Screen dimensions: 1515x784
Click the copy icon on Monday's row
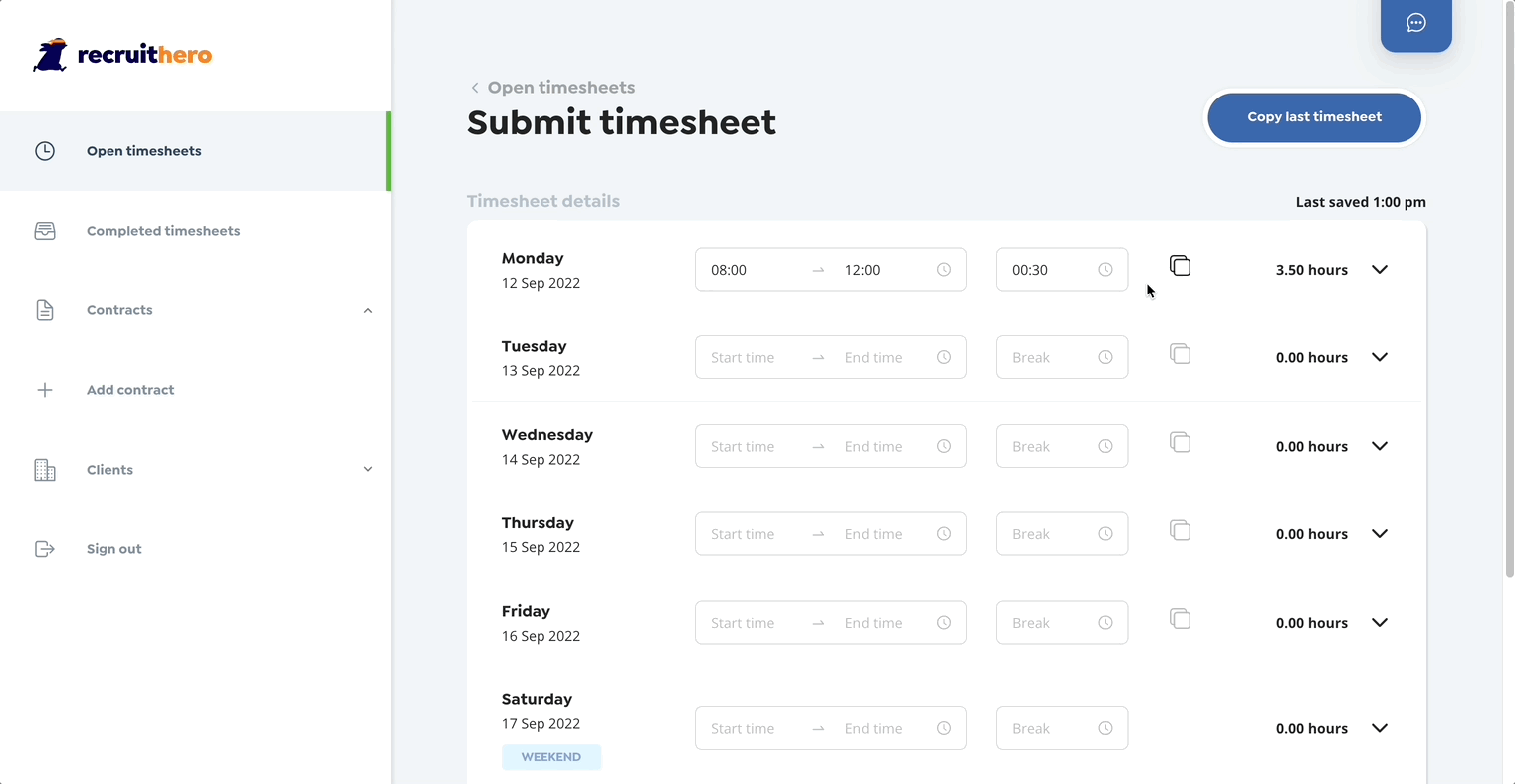click(x=1180, y=265)
